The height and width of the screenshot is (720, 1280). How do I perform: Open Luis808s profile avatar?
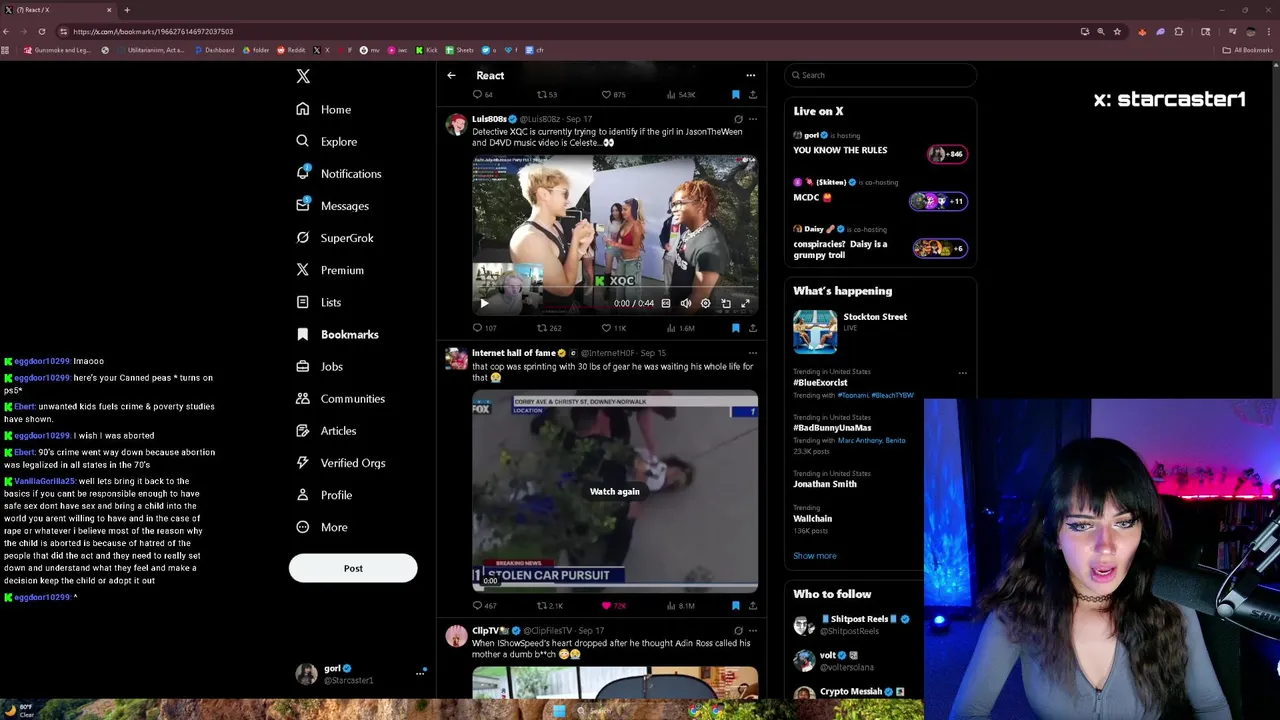coord(456,125)
